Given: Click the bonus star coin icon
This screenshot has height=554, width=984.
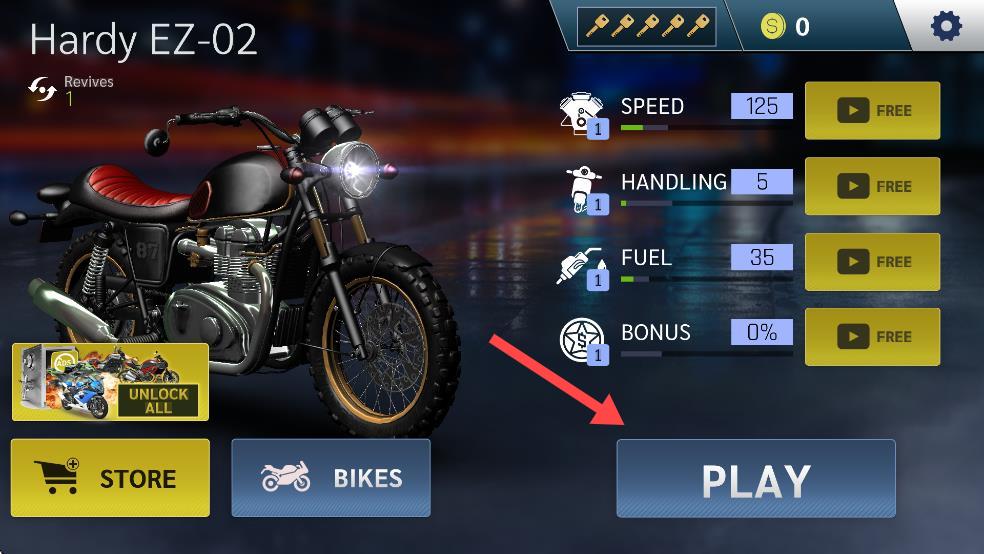Looking at the screenshot, I should (x=584, y=341).
